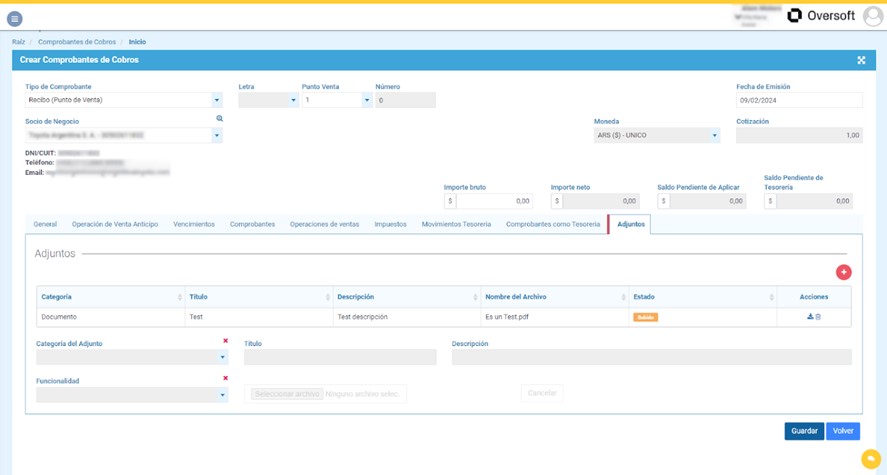Click the Importe bruto field

(494, 201)
